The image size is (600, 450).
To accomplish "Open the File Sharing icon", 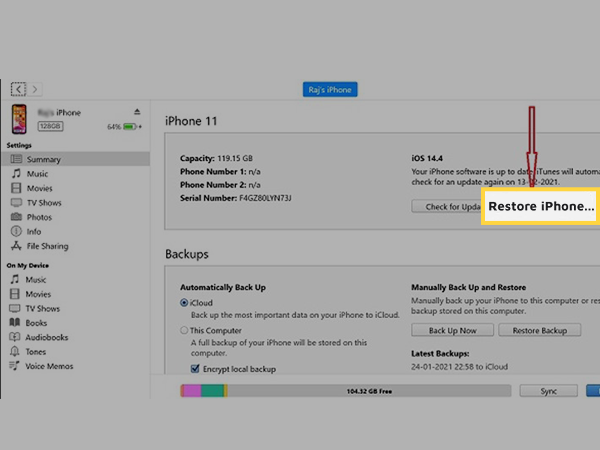I will pyautogui.click(x=16, y=246).
